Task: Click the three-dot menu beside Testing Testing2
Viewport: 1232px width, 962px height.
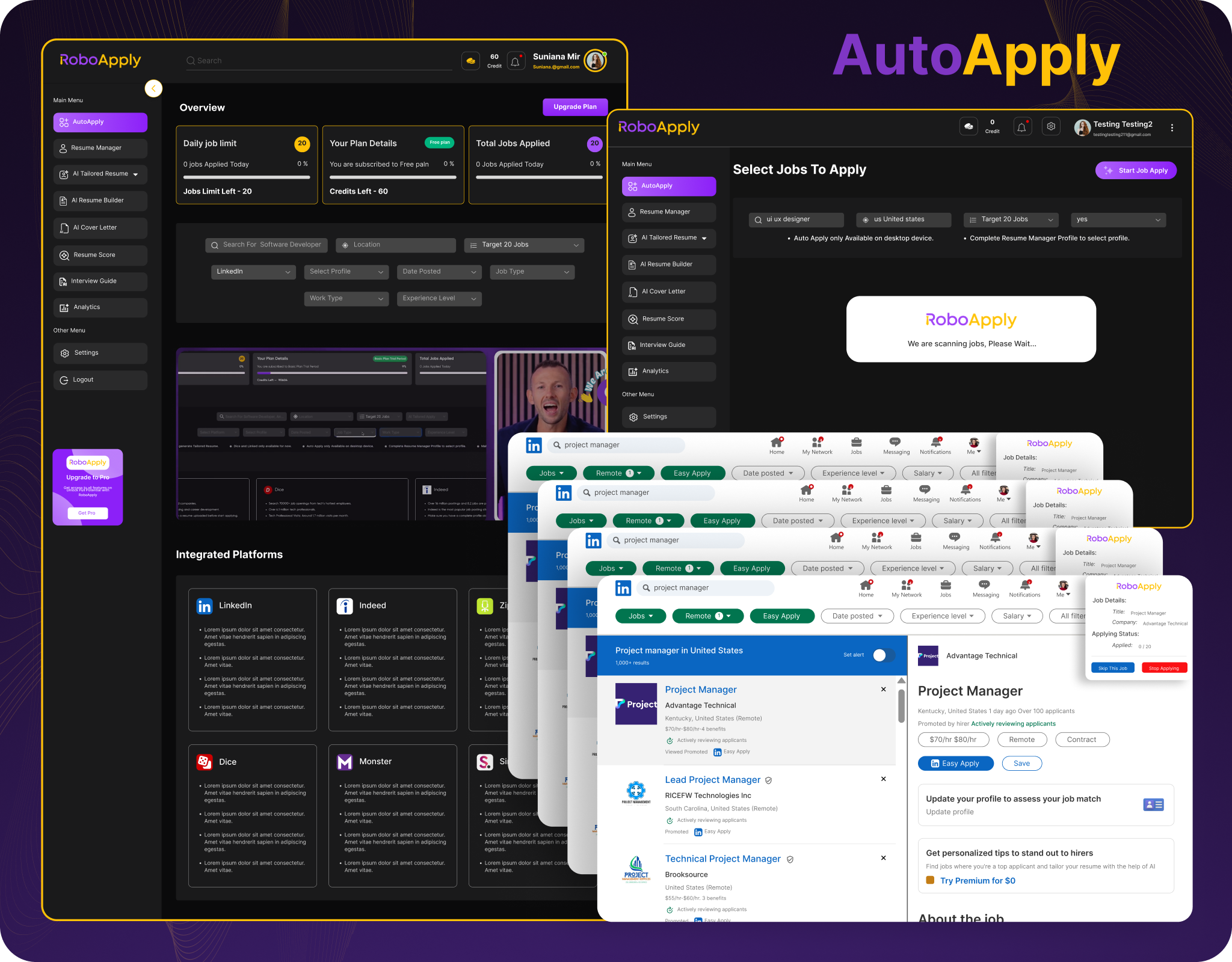Action: point(1171,127)
